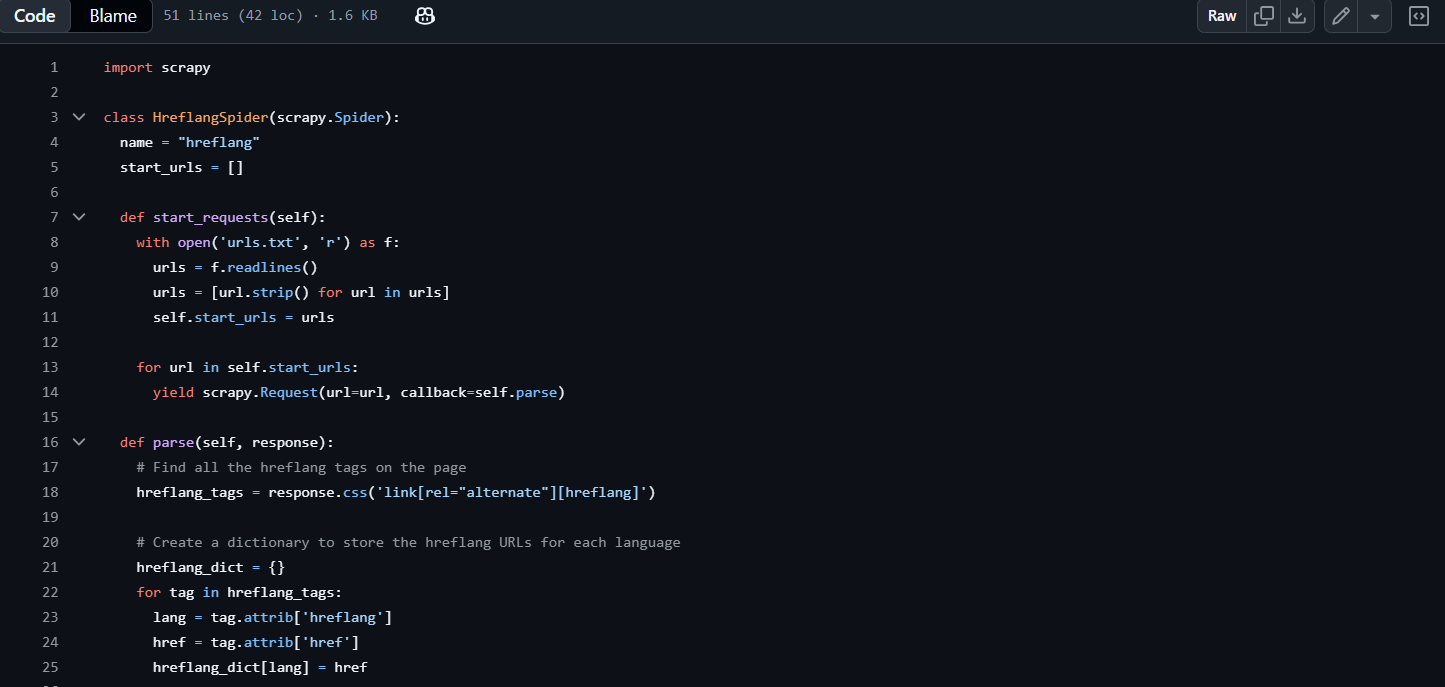Click tag.attrib['hreflang'] on line 23
Viewport: 1445px width, 687px height.
point(301,617)
